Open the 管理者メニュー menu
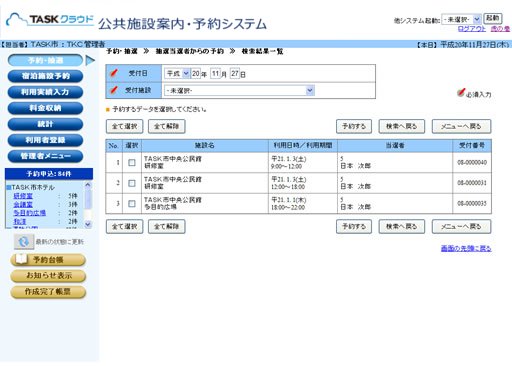This screenshot has height=366, width=512. (45, 156)
